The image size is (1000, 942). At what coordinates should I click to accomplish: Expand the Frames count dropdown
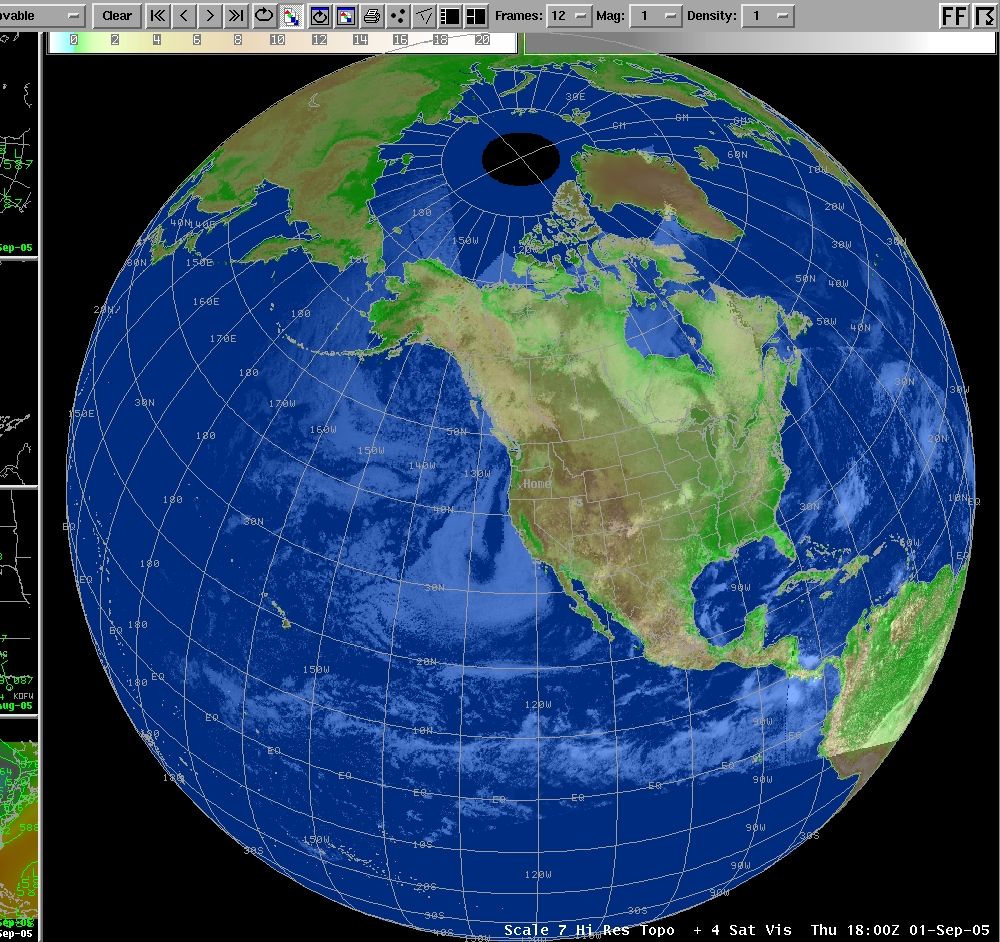pyautogui.click(x=572, y=16)
